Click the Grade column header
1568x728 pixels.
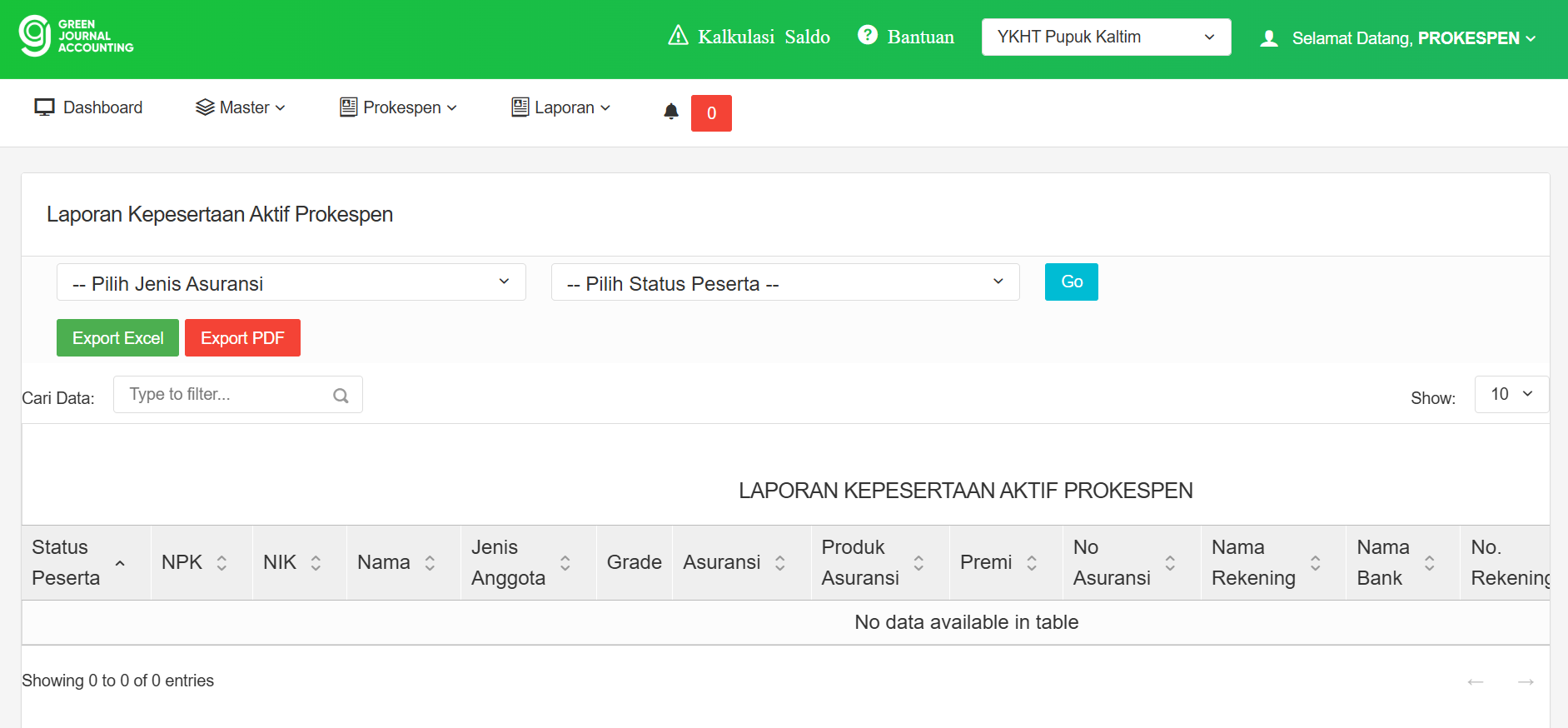[634, 563]
